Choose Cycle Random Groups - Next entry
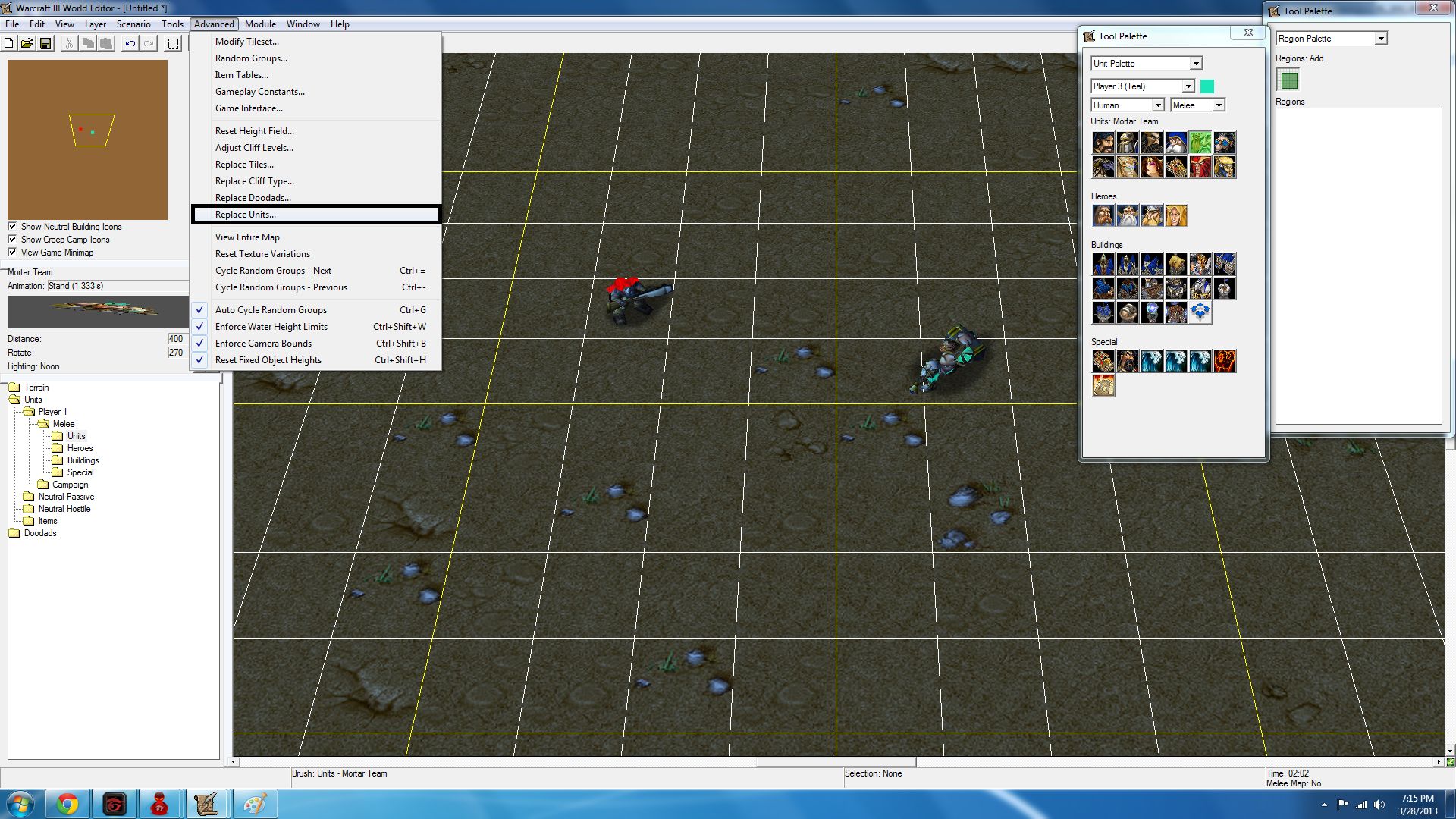1456x819 pixels. tap(316, 271)
